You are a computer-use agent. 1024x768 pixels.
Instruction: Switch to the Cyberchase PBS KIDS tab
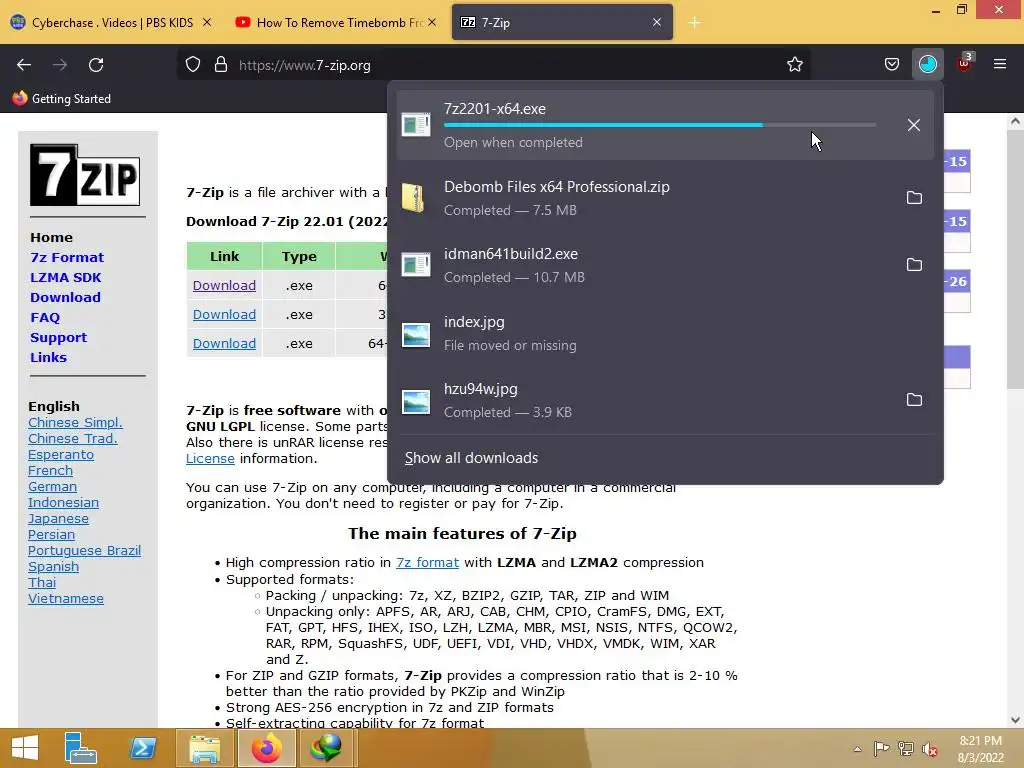pyautogui.click(x=112, y=23)
